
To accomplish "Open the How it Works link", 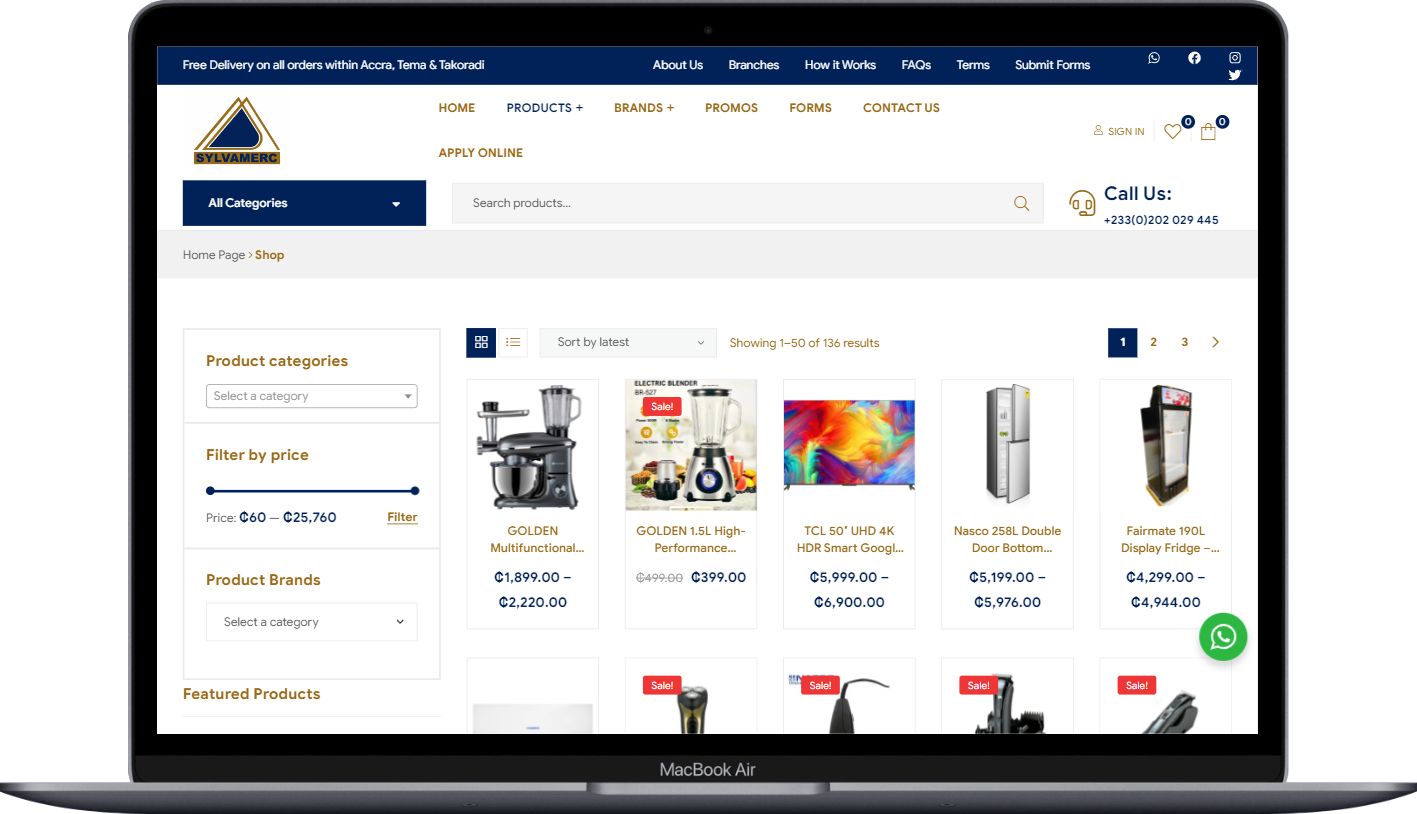I will pos(840,65).
